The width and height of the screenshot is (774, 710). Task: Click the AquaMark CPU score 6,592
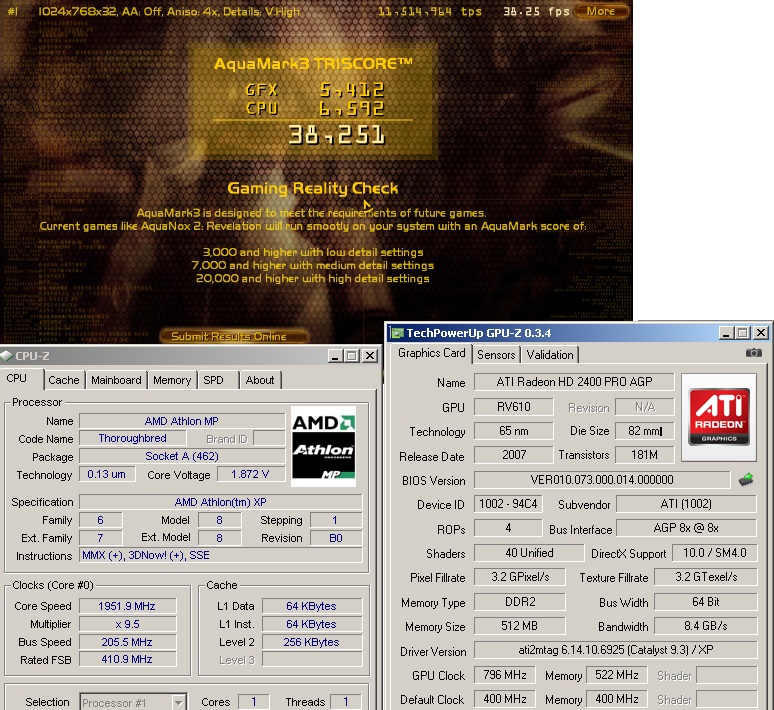(352, 109)
